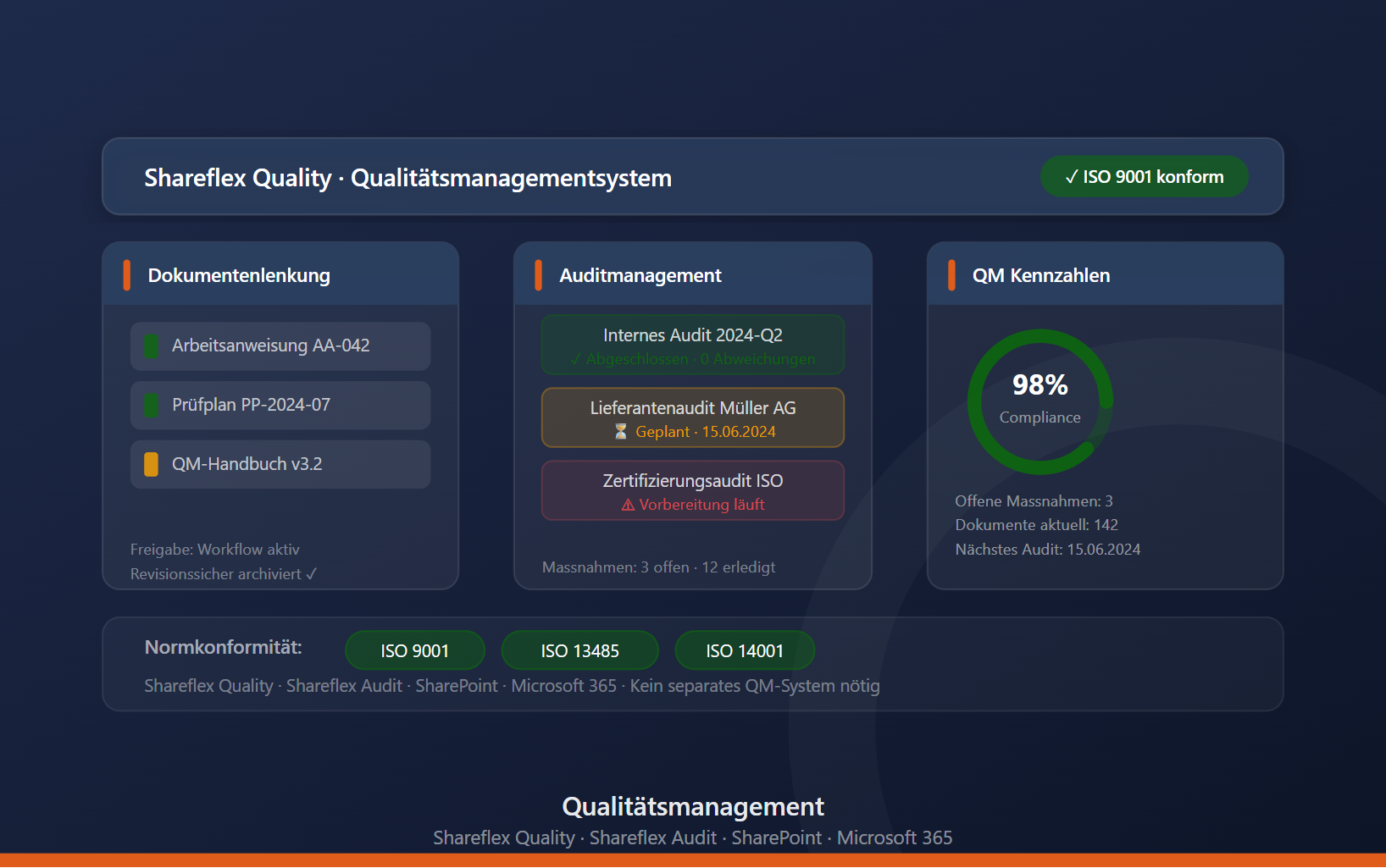Click the hourglass icon in Lieferantenaudit Müller AG
The height and width of the screenshot is (868, 1386).
[621, 432]
